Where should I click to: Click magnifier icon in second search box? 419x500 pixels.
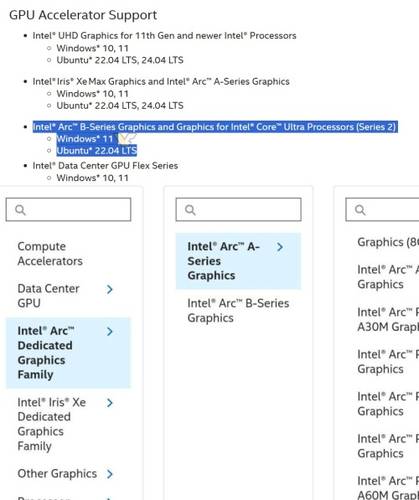point(190,210)
